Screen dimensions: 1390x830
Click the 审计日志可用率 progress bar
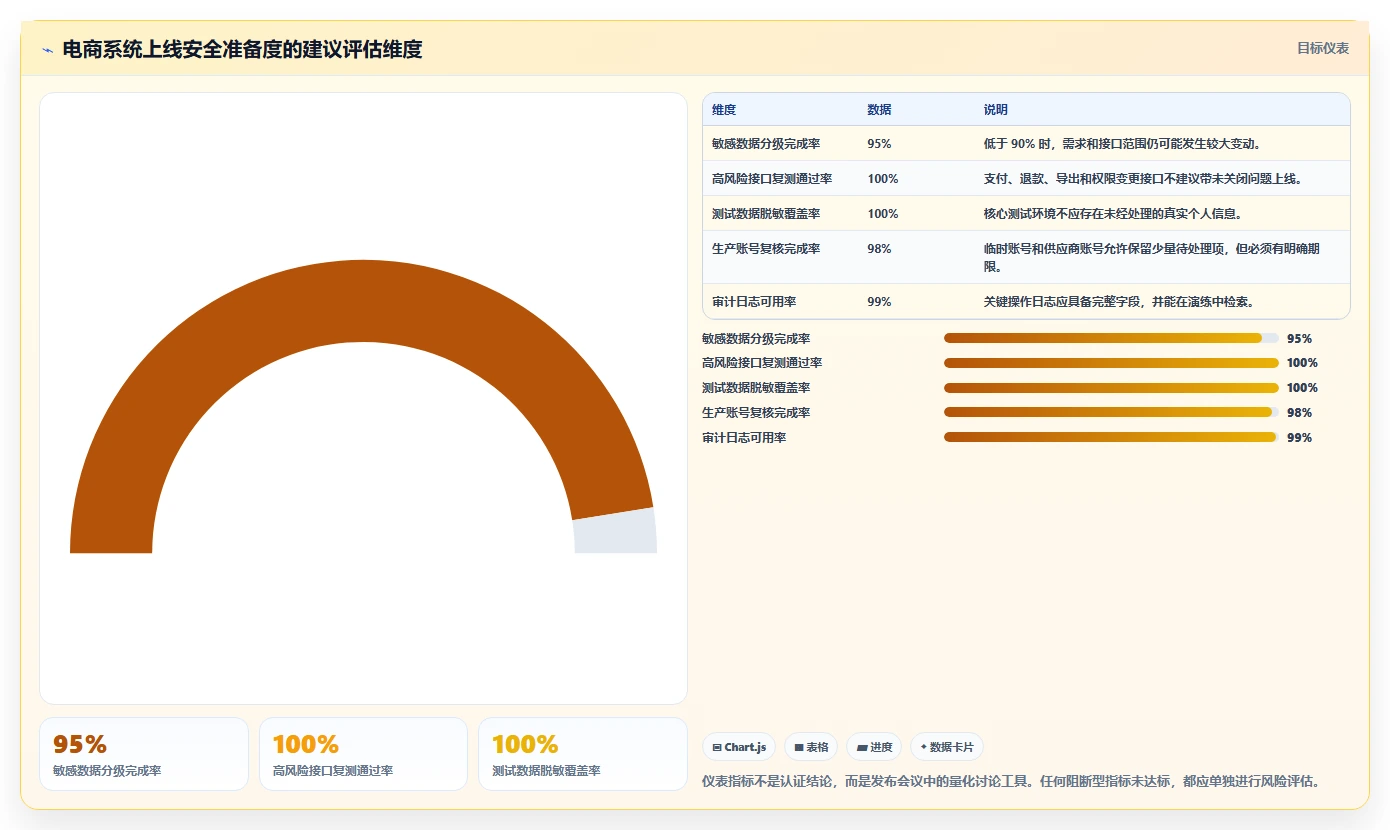pos(1111,437)
